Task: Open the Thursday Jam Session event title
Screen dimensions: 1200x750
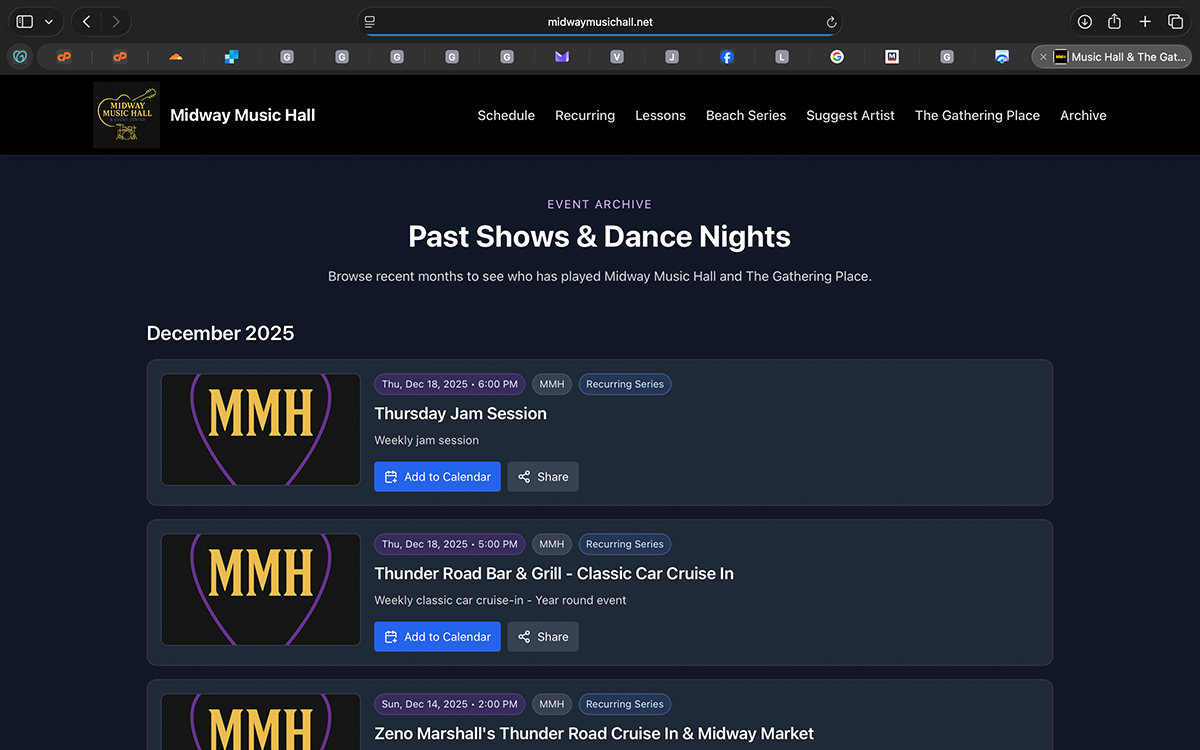Action: coord(460,413)
